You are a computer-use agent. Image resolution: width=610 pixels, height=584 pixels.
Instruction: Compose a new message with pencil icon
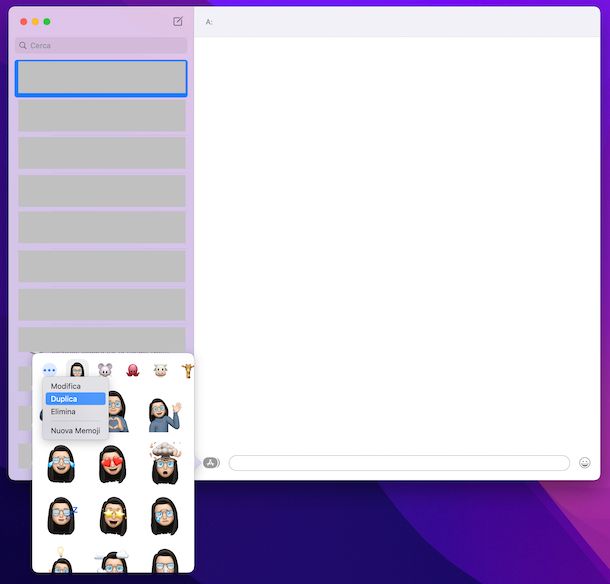tap(177, 21)
